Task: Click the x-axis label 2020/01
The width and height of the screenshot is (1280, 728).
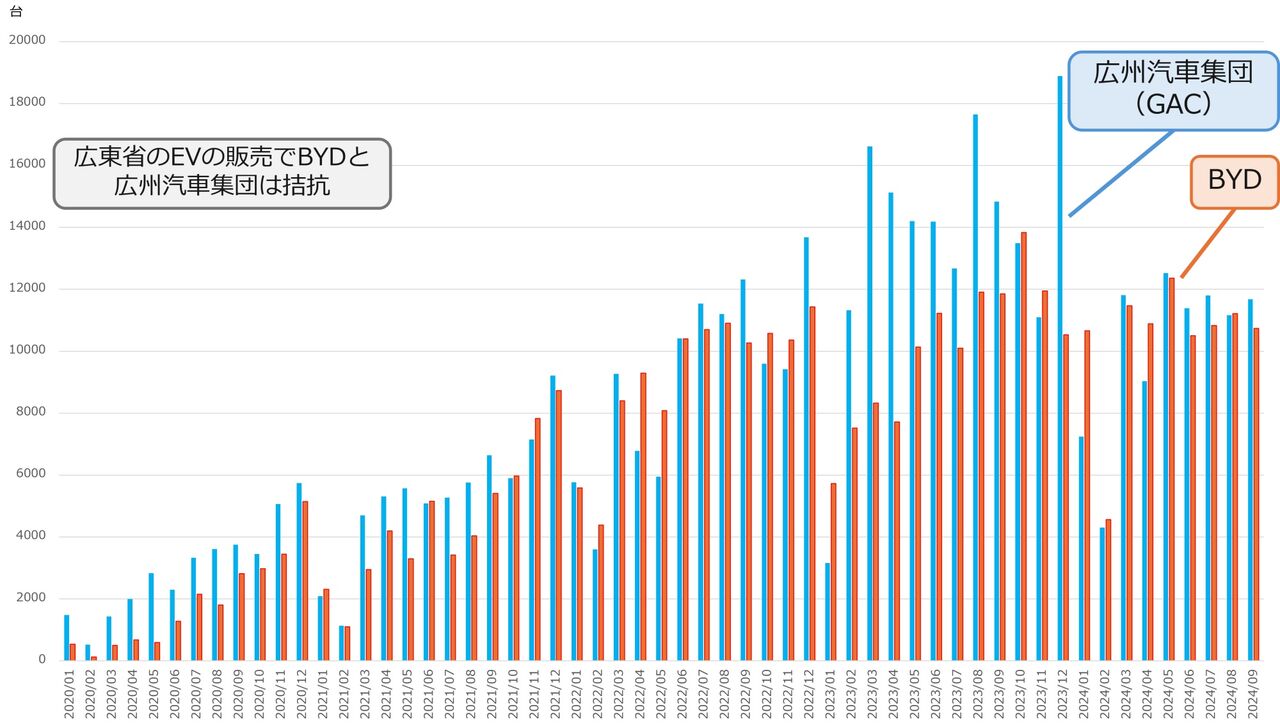Action: coord(70,694)
